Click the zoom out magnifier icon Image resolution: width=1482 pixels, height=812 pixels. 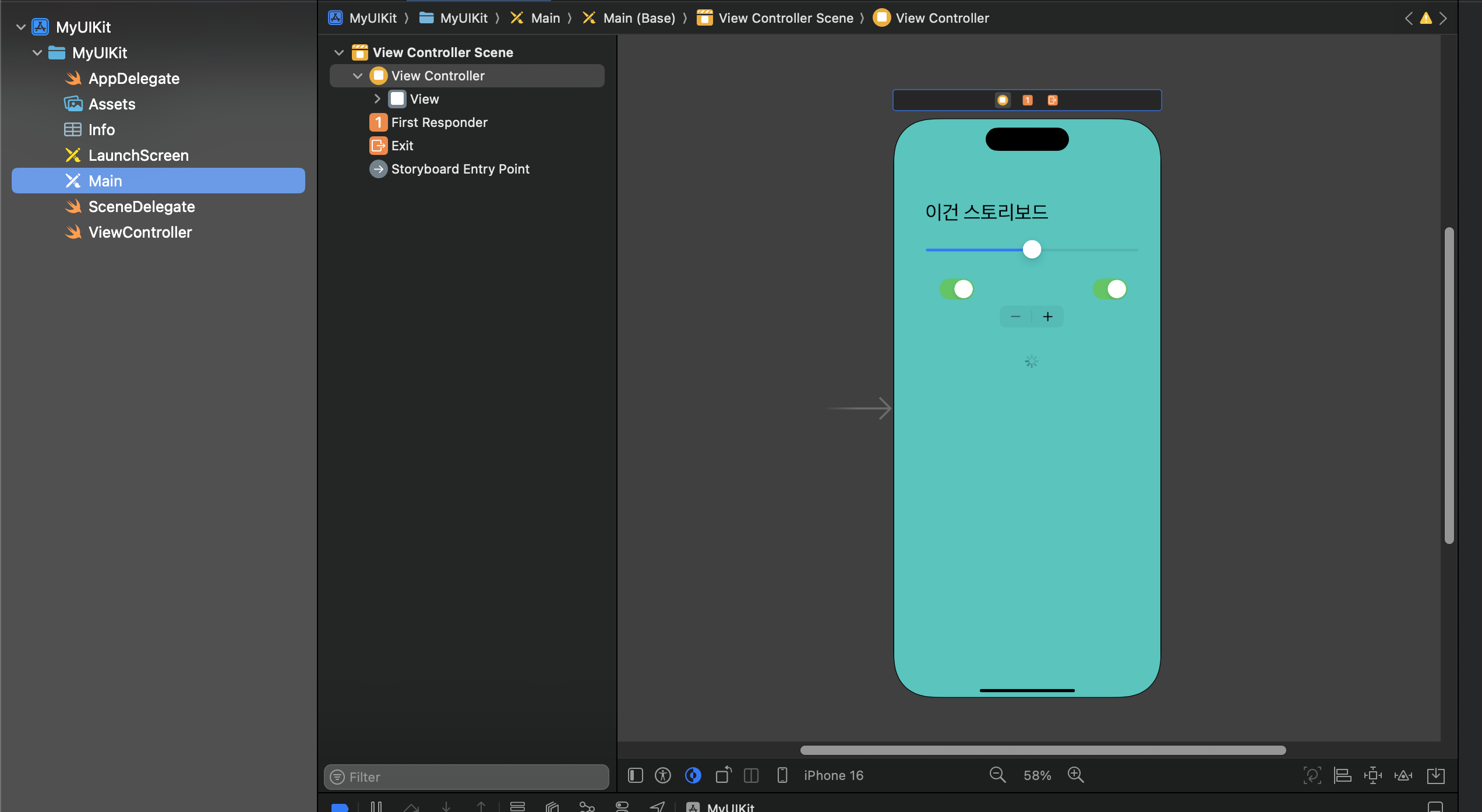(997, 775)
